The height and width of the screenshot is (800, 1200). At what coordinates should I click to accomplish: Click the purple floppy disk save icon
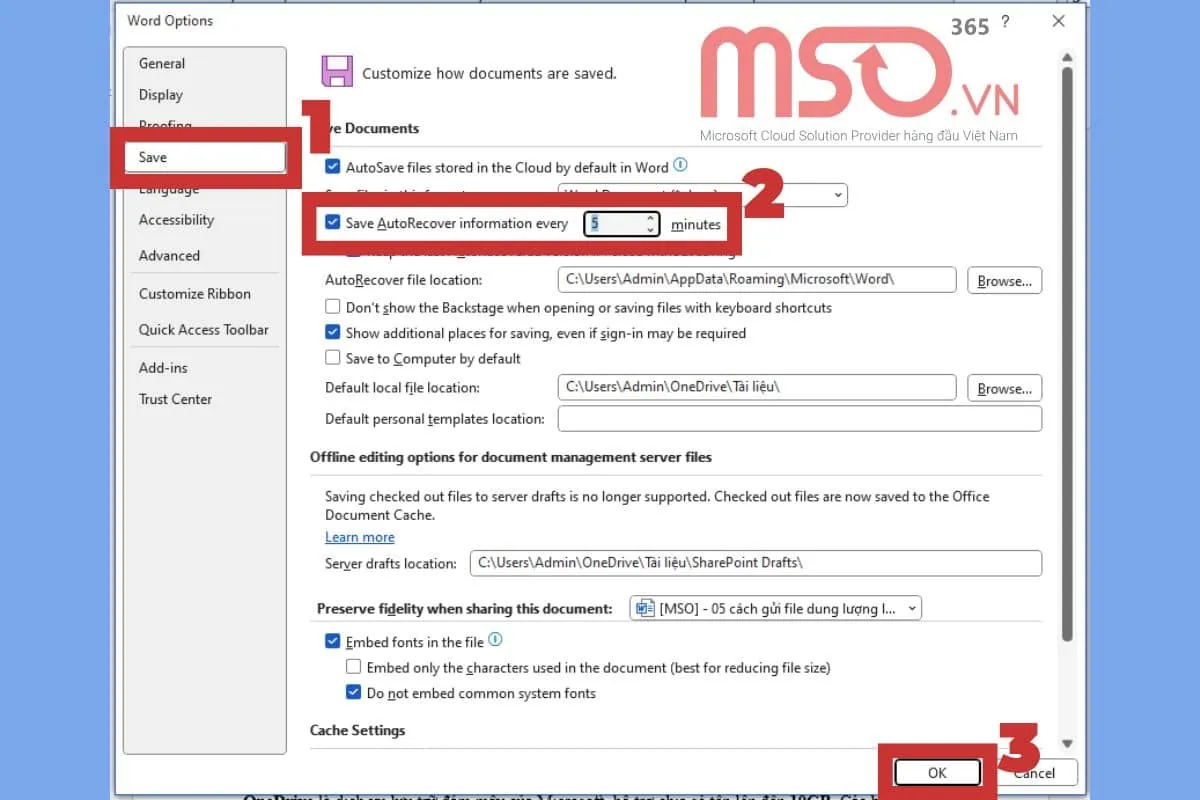point(338,71)
